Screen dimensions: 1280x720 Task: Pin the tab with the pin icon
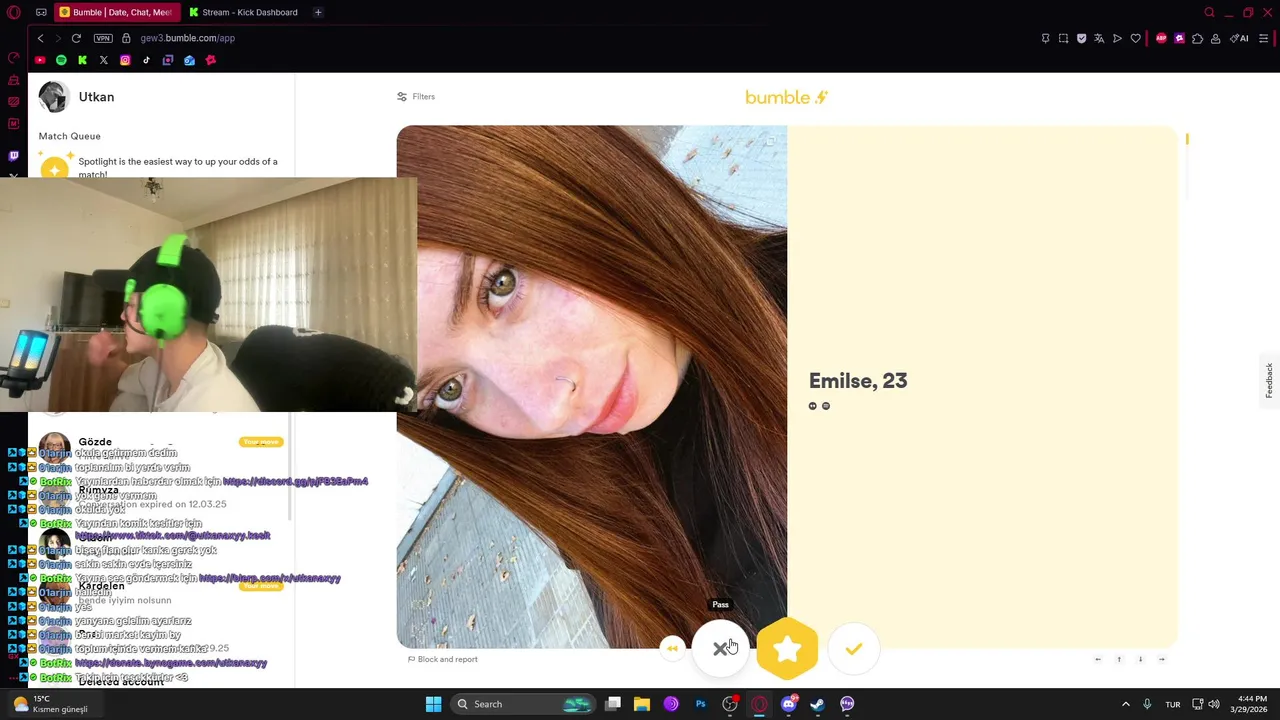(x=1045, y=38)
